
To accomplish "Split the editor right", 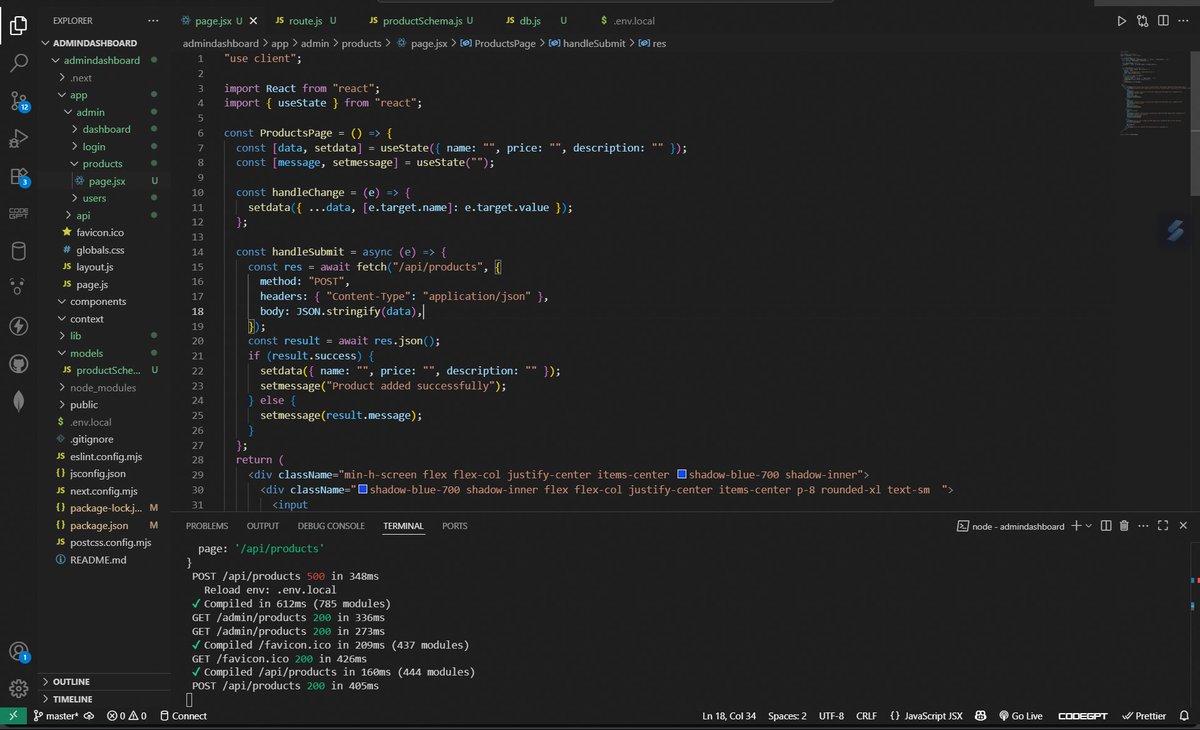I will point(1164,20).
